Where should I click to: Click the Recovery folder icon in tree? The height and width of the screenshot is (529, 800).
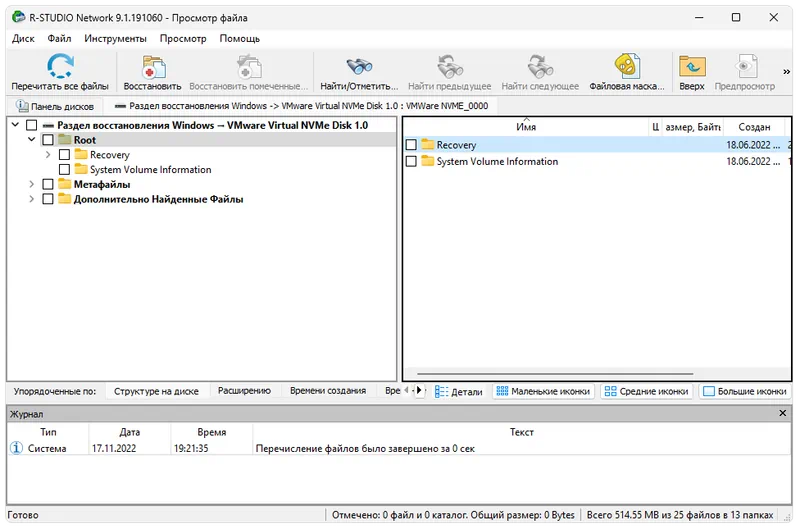(x=81, y=154)
